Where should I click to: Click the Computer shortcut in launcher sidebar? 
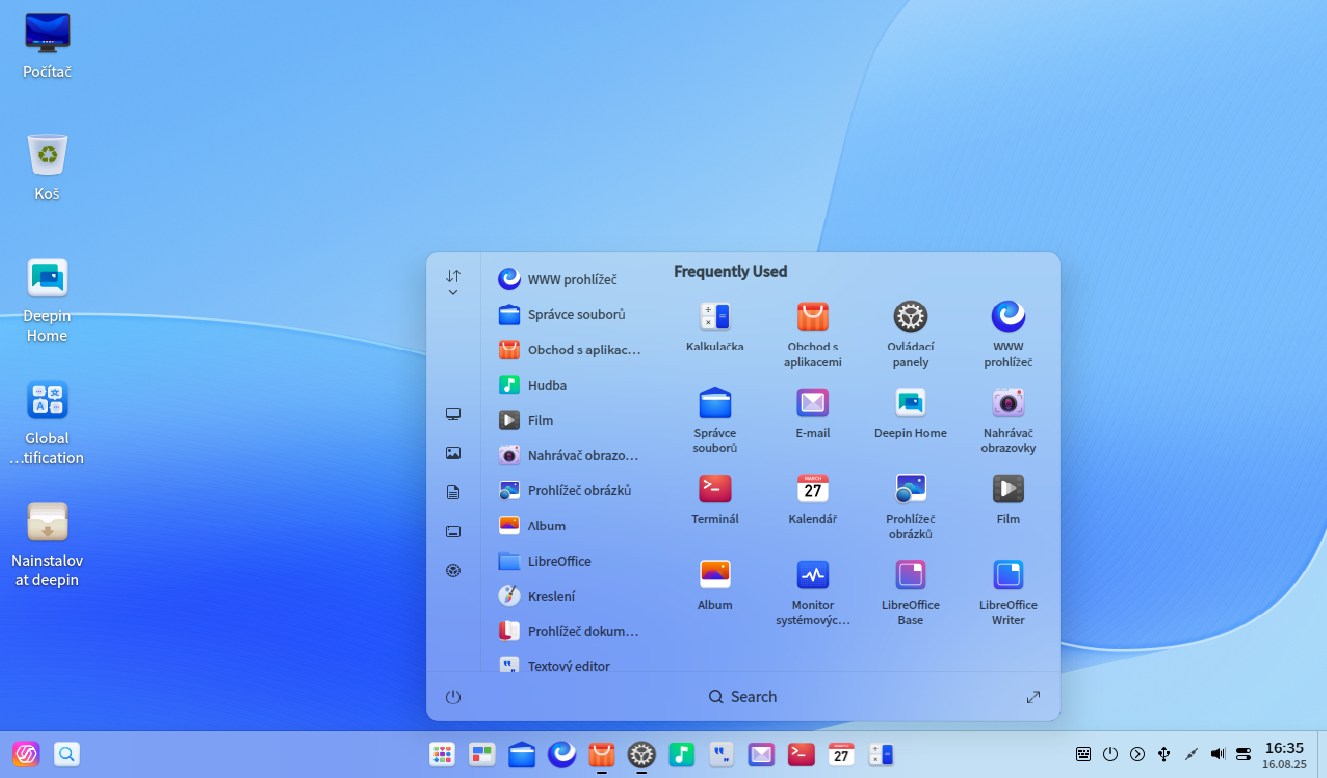[453, 414]
